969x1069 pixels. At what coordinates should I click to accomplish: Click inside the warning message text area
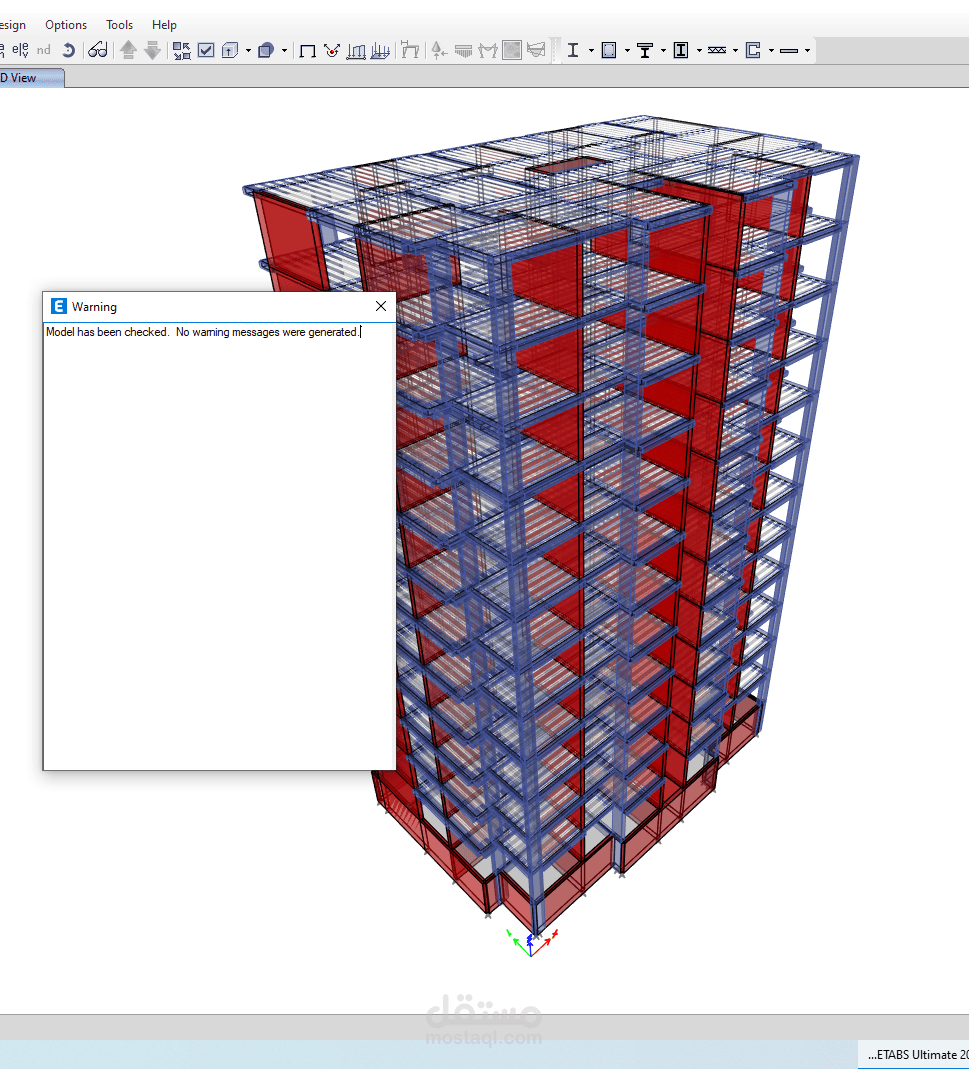point(220,546)
